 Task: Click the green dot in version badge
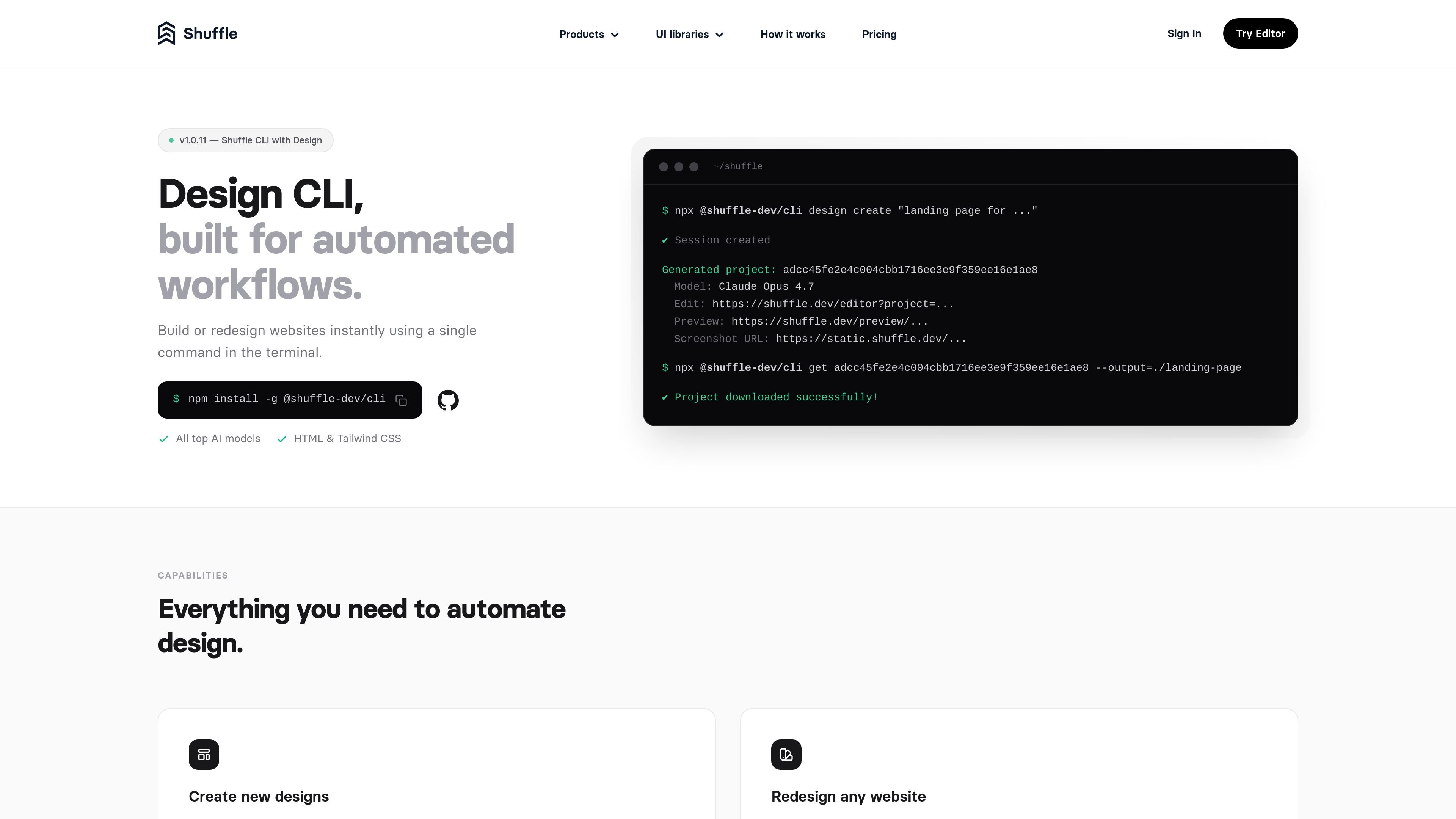coord(171,140)
